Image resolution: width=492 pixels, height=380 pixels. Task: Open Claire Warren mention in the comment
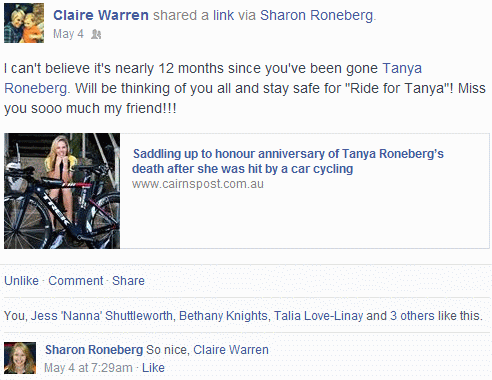coord(231,350)
